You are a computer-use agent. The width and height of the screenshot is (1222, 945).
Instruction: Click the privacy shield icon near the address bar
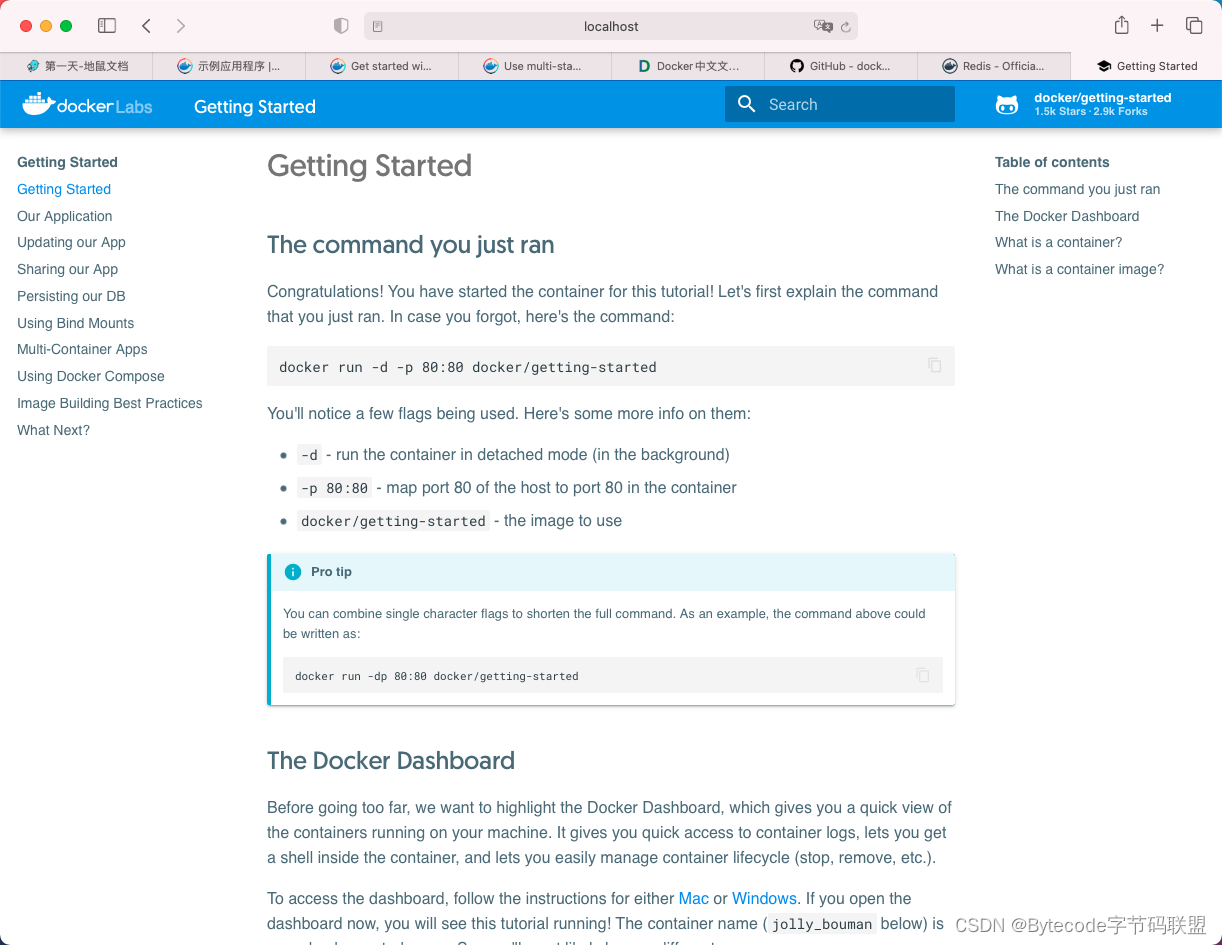click(x=340, y=26)
